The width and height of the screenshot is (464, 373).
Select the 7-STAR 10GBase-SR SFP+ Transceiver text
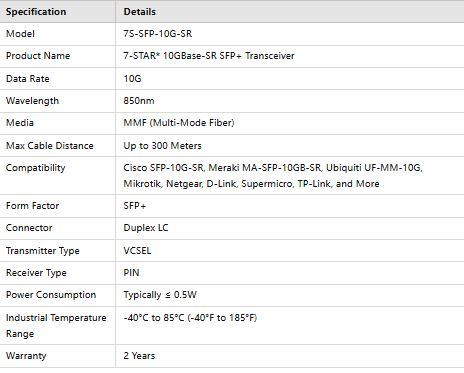point(209,56)
